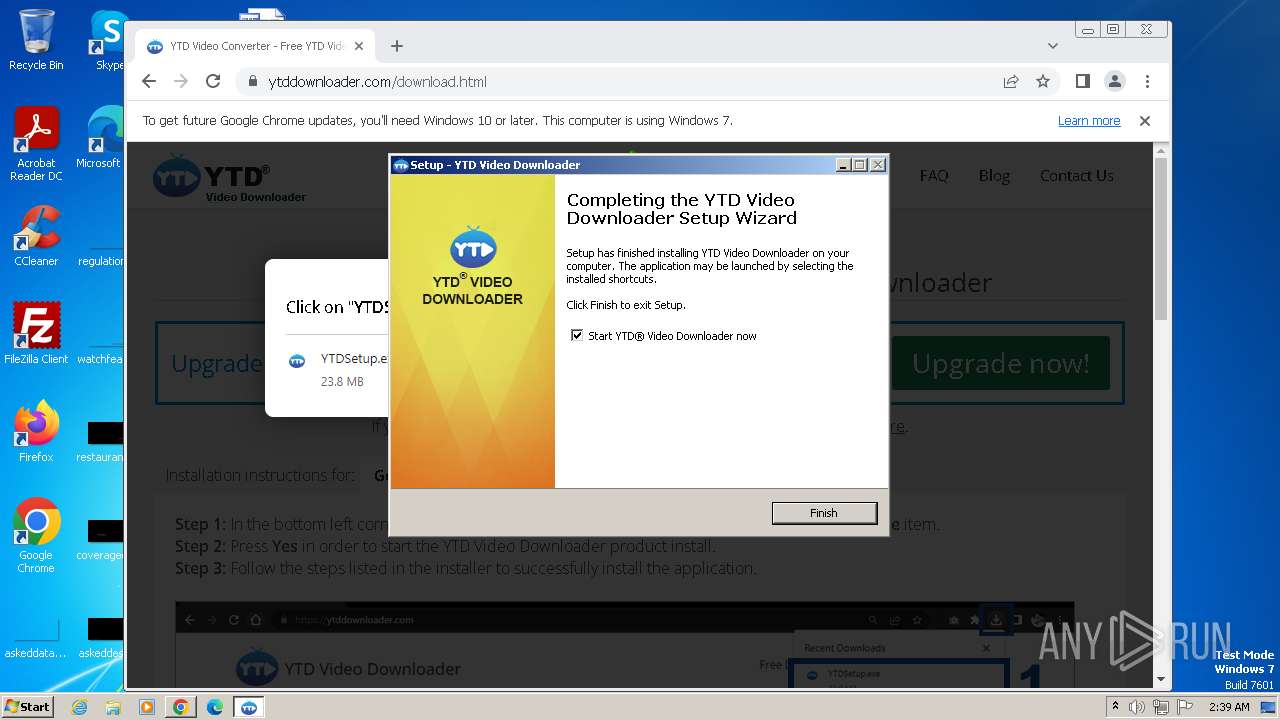Open a new tab with the plus button
1280x720 pixels.
[397, 46]
